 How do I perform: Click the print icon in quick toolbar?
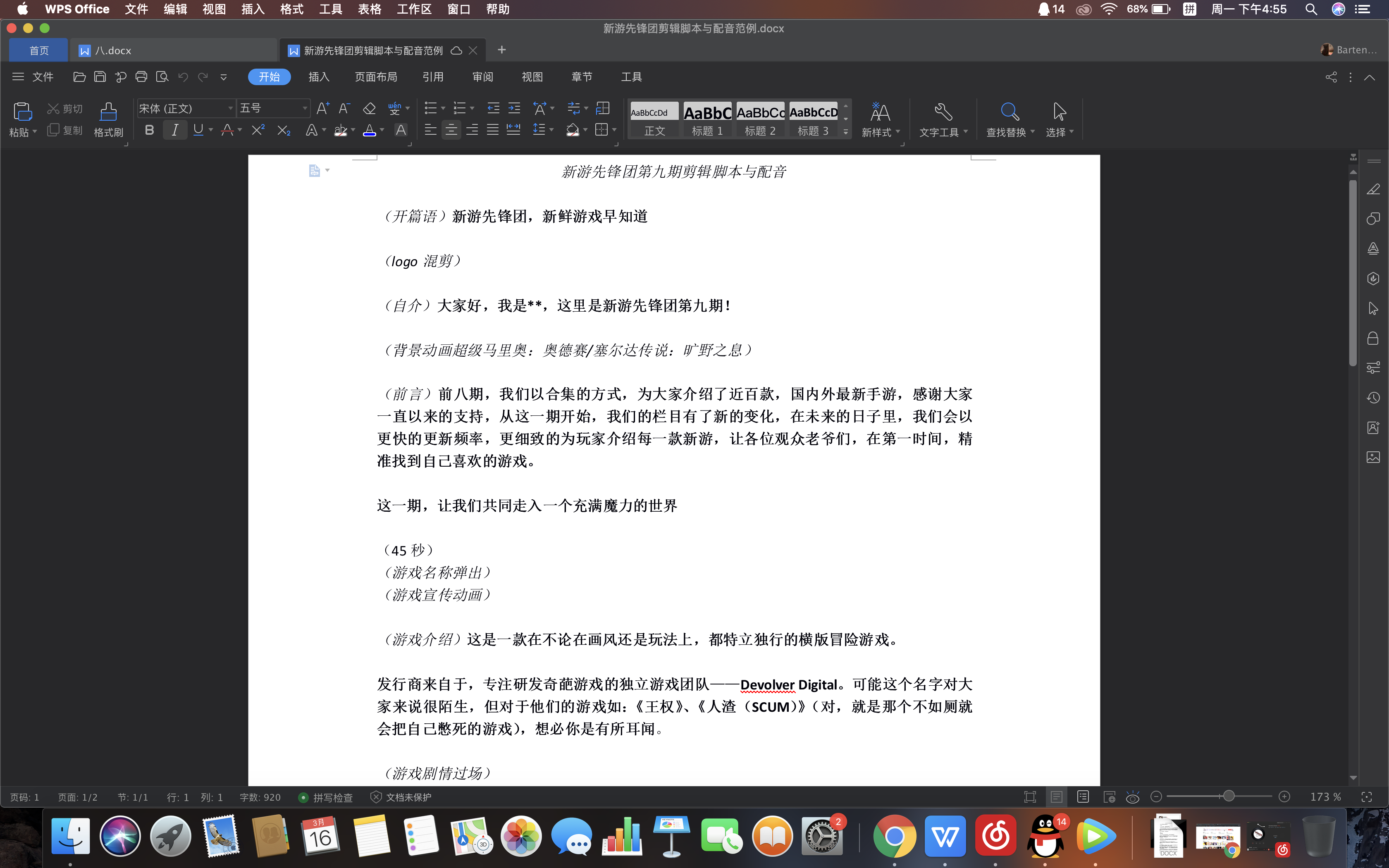coord(141,77)
